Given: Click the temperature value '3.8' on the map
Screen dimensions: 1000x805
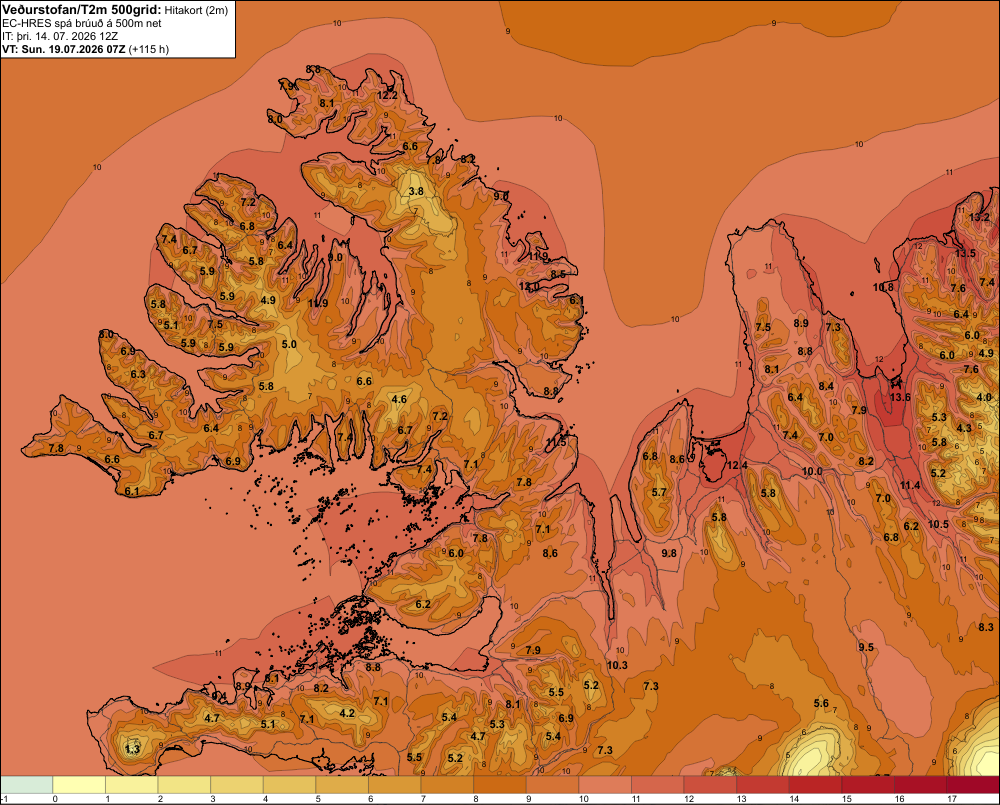Looking at the screenshot, I should (416, 191).
